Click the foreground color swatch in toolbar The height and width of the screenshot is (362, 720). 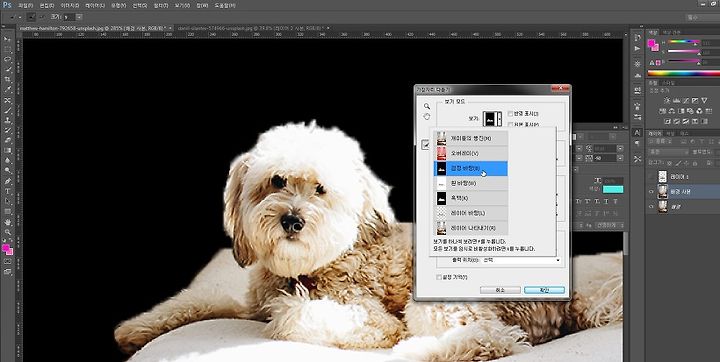coord(6,248)
